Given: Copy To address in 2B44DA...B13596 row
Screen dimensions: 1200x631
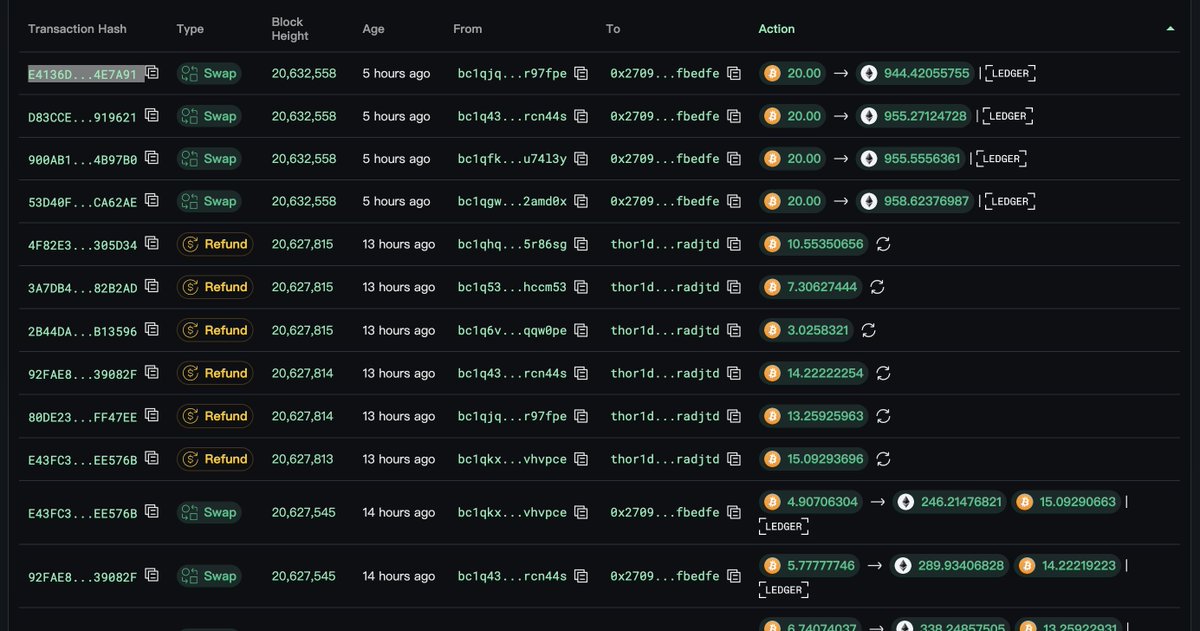Looking at the screenshot, I should (x=734, y=330).
